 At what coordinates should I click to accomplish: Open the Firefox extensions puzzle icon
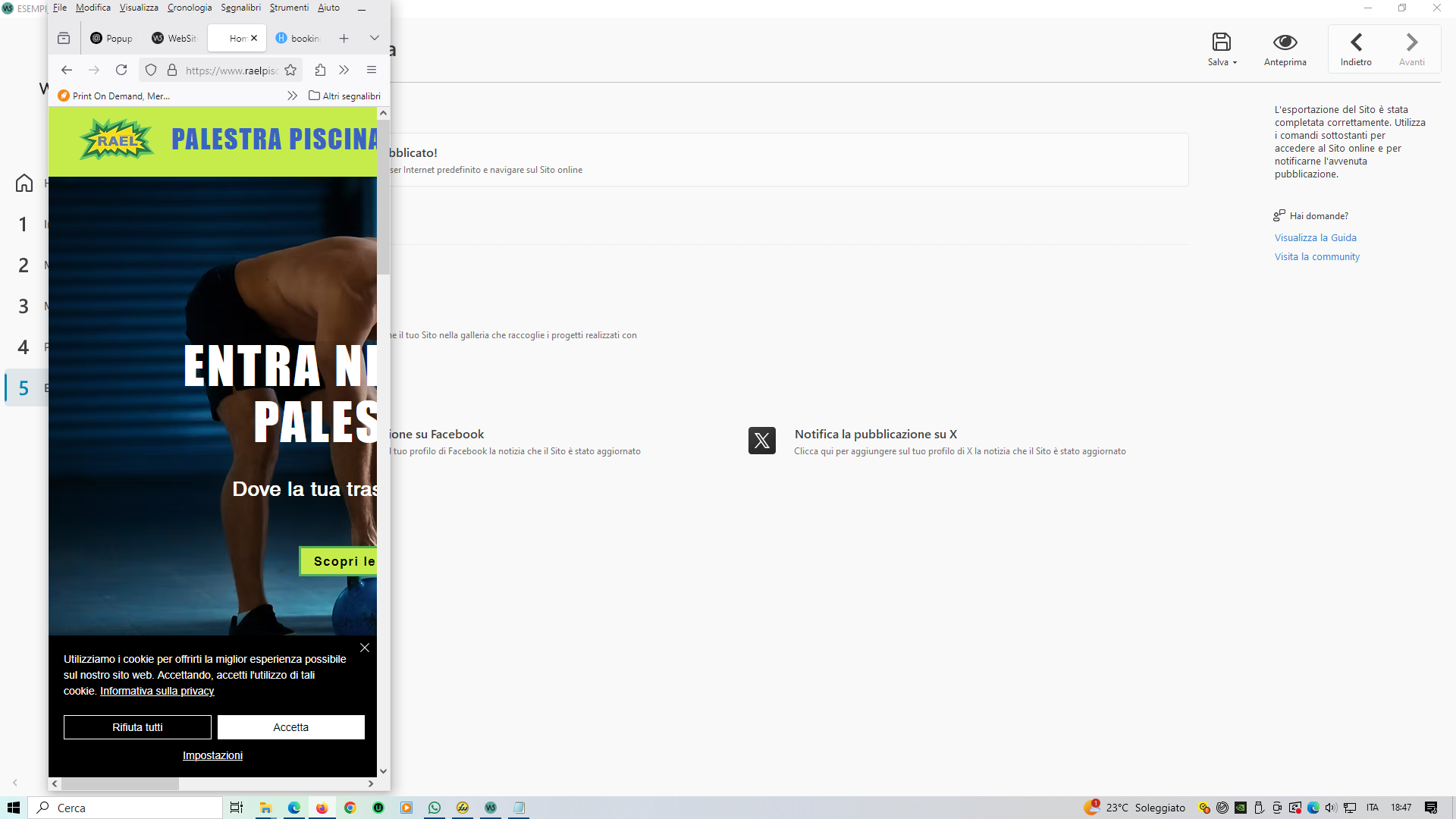point(320,70)
